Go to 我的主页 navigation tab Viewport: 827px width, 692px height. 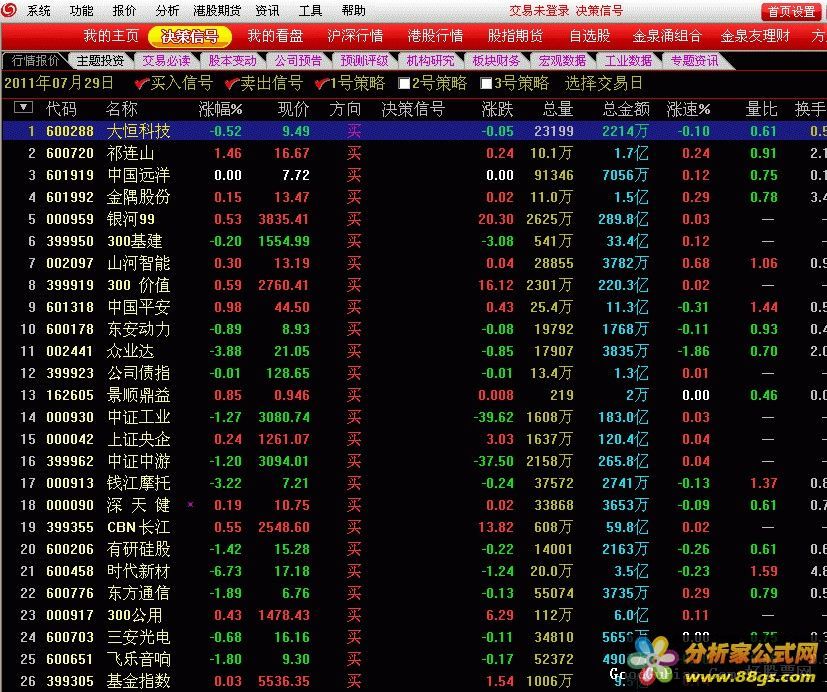(x=111, y=36)
